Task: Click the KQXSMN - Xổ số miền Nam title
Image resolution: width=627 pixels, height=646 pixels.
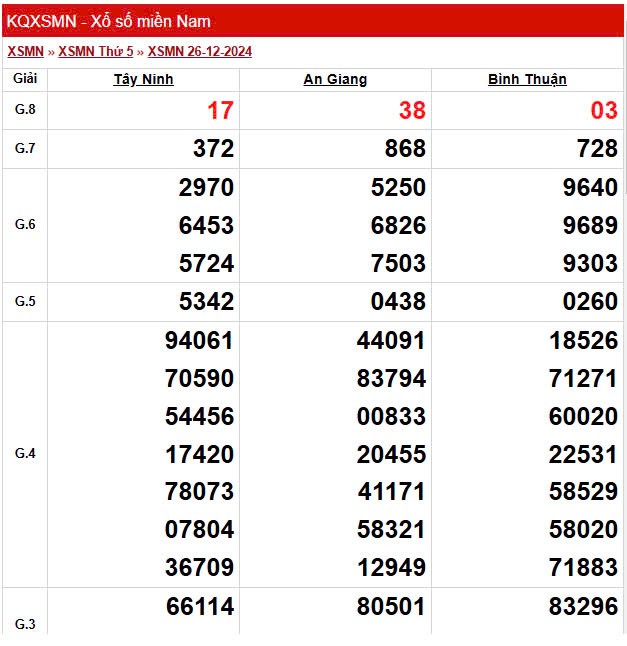Action: point(109,21)
